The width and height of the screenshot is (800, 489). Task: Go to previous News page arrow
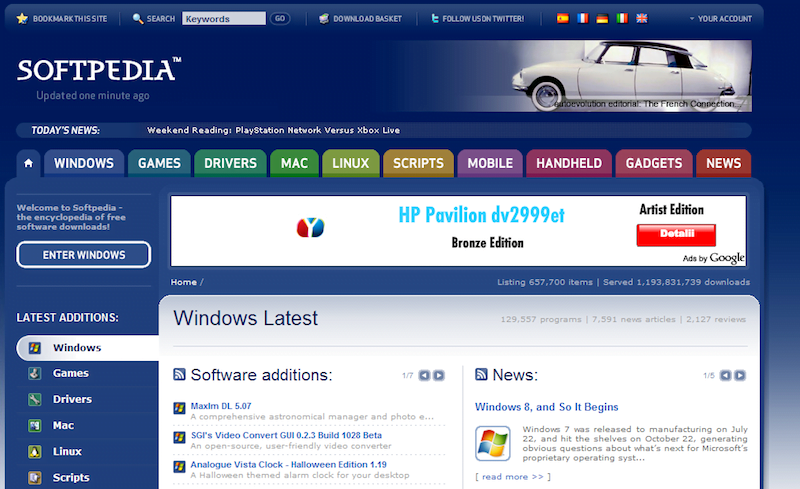pos(726,376)
